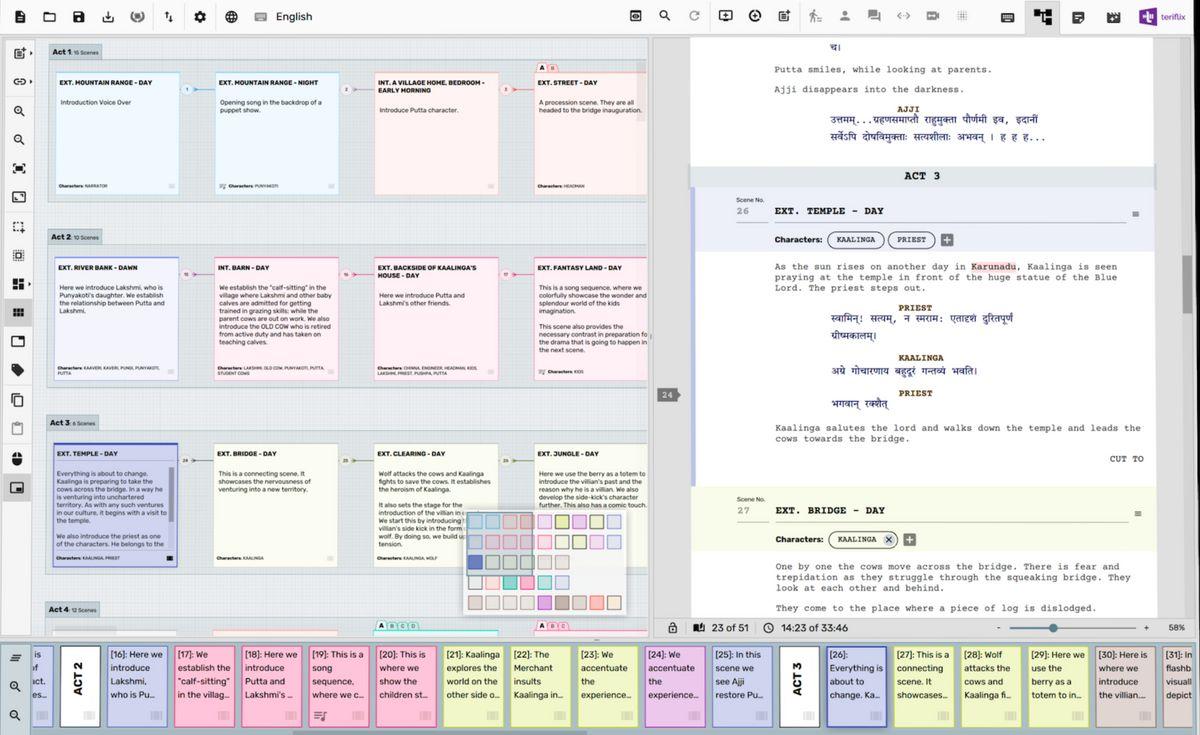Click the 24 side panel expander tab
Screen dimensions: 1200x735
coord(667,395)
